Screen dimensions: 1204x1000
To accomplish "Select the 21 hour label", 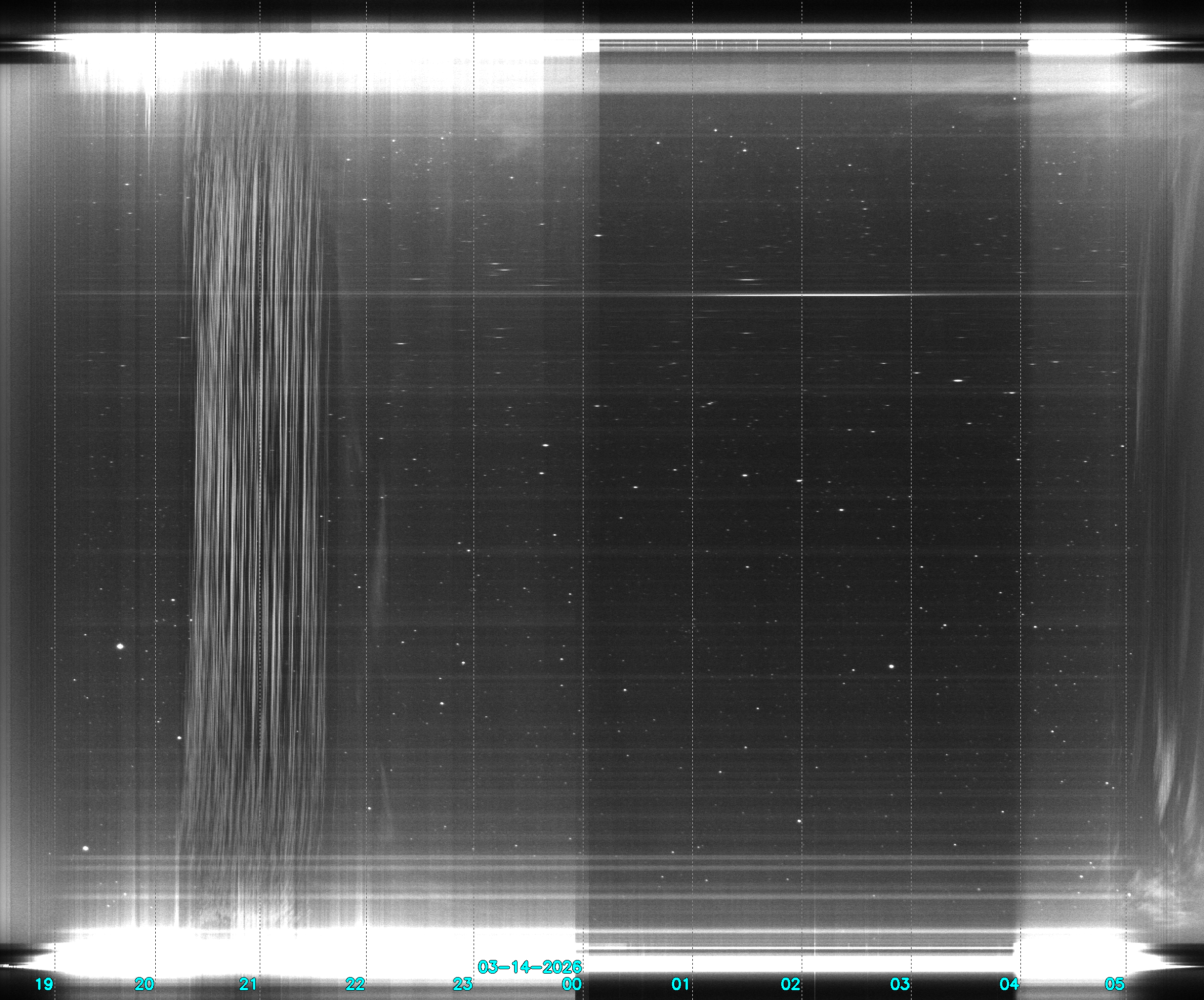I will (x=248, y=984).
